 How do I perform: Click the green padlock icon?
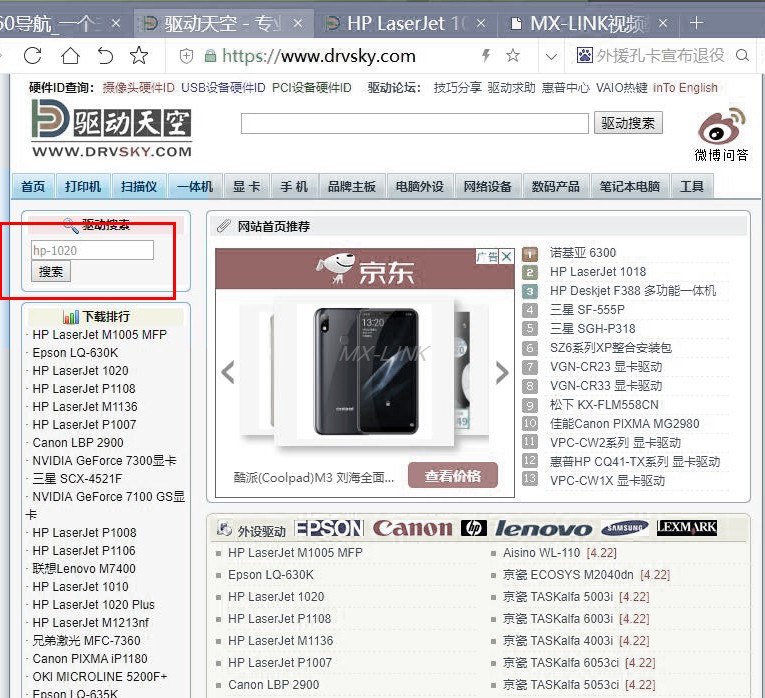click(210, 56)
